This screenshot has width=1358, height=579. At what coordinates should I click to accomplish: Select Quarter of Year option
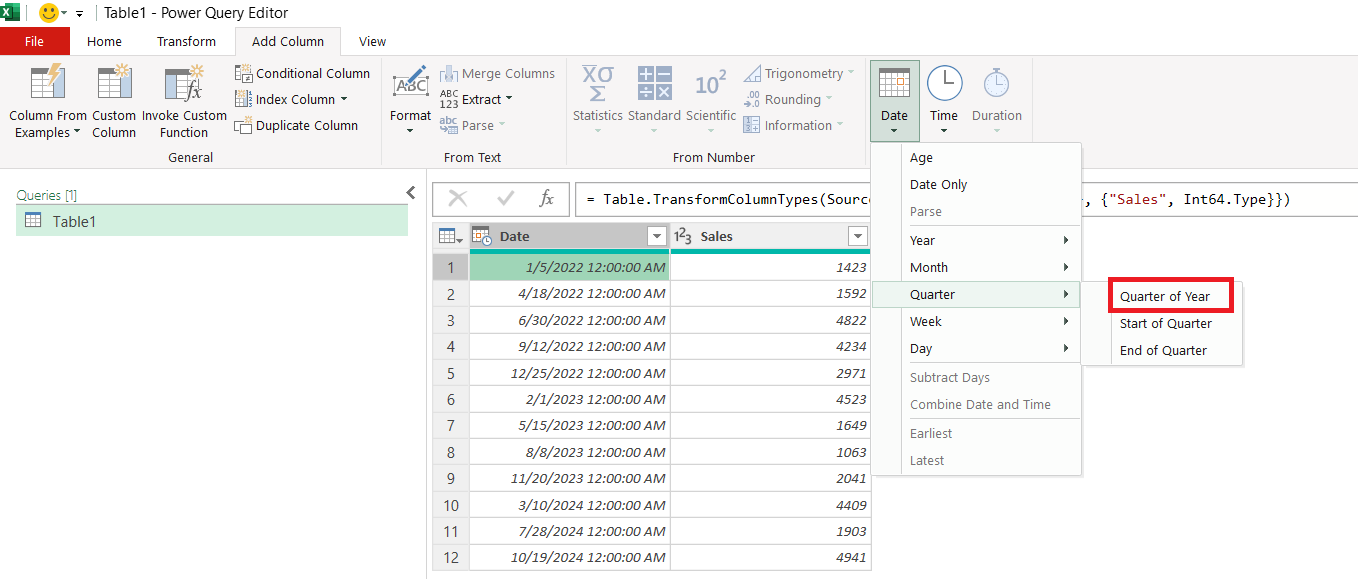pos(1171,296)
